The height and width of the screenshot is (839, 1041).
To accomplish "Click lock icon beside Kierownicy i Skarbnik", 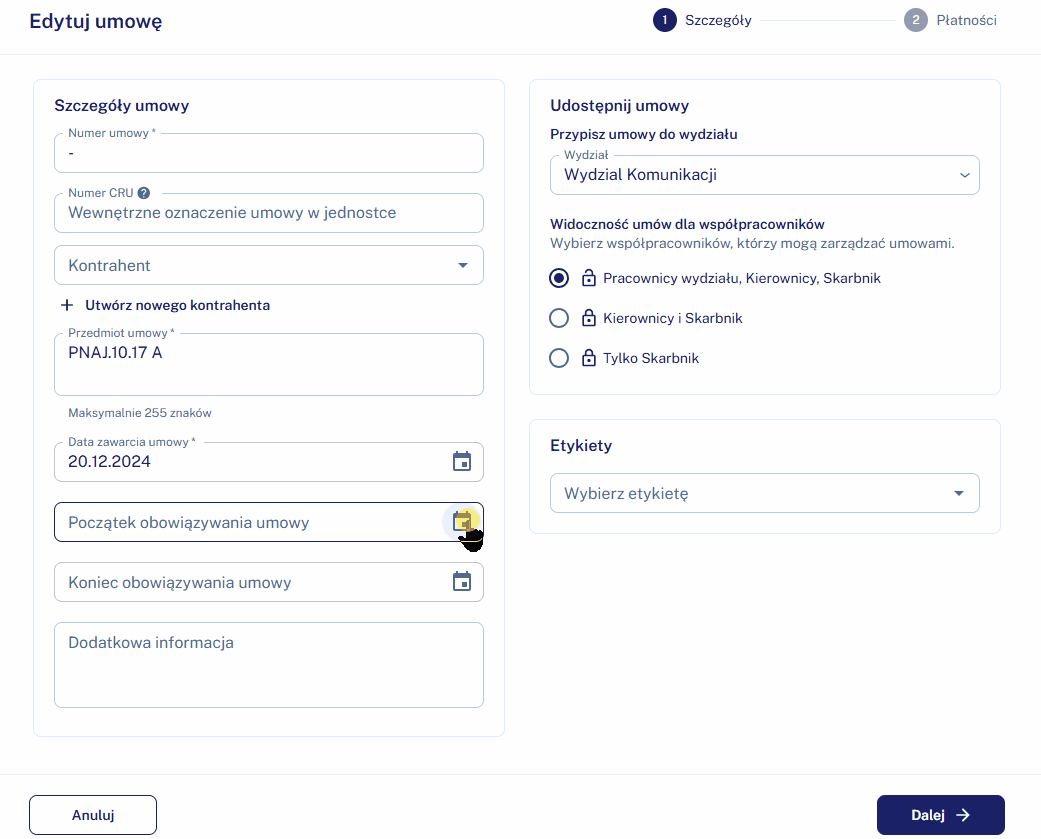I will point(589,318).
